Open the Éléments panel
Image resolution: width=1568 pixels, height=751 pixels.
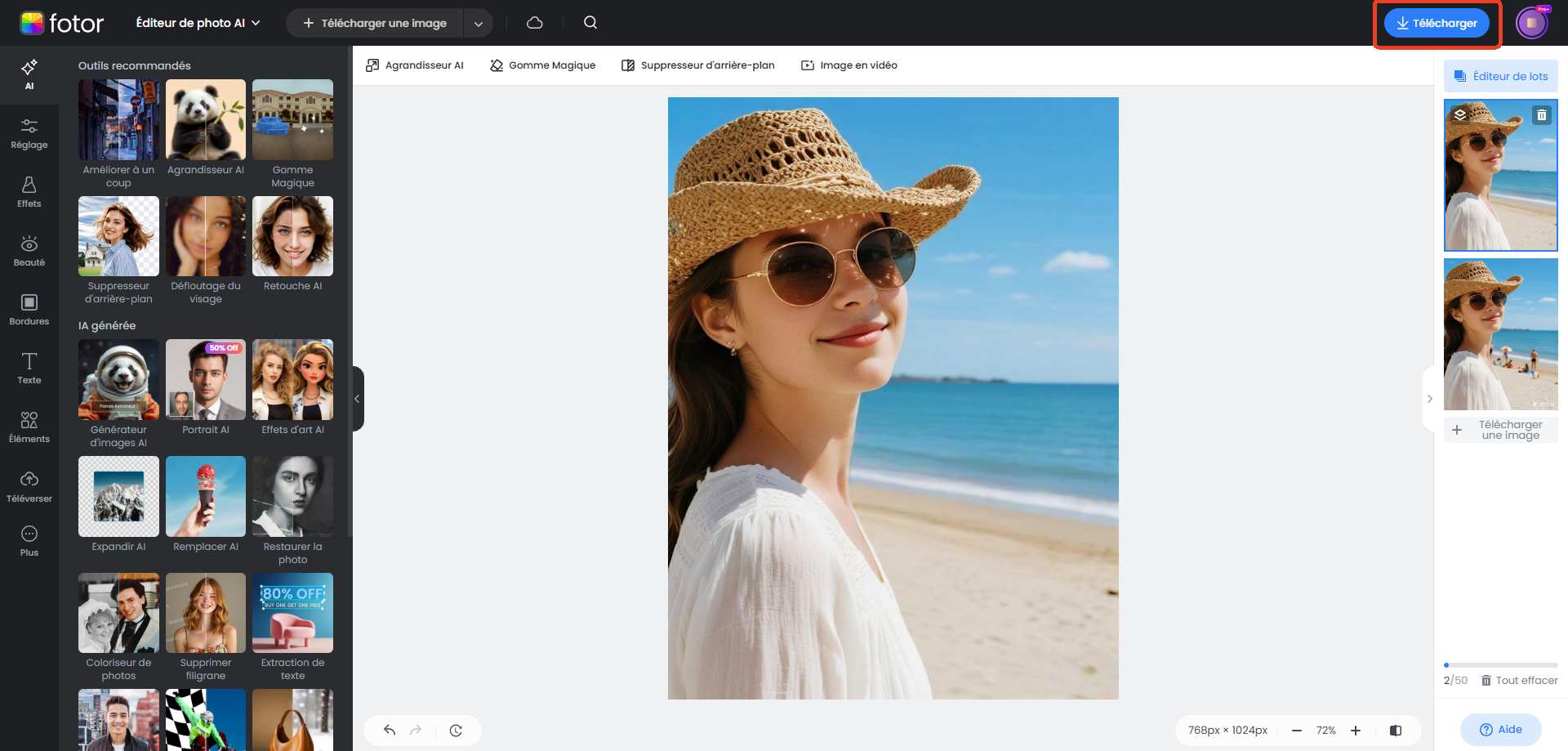click(29, 427)
